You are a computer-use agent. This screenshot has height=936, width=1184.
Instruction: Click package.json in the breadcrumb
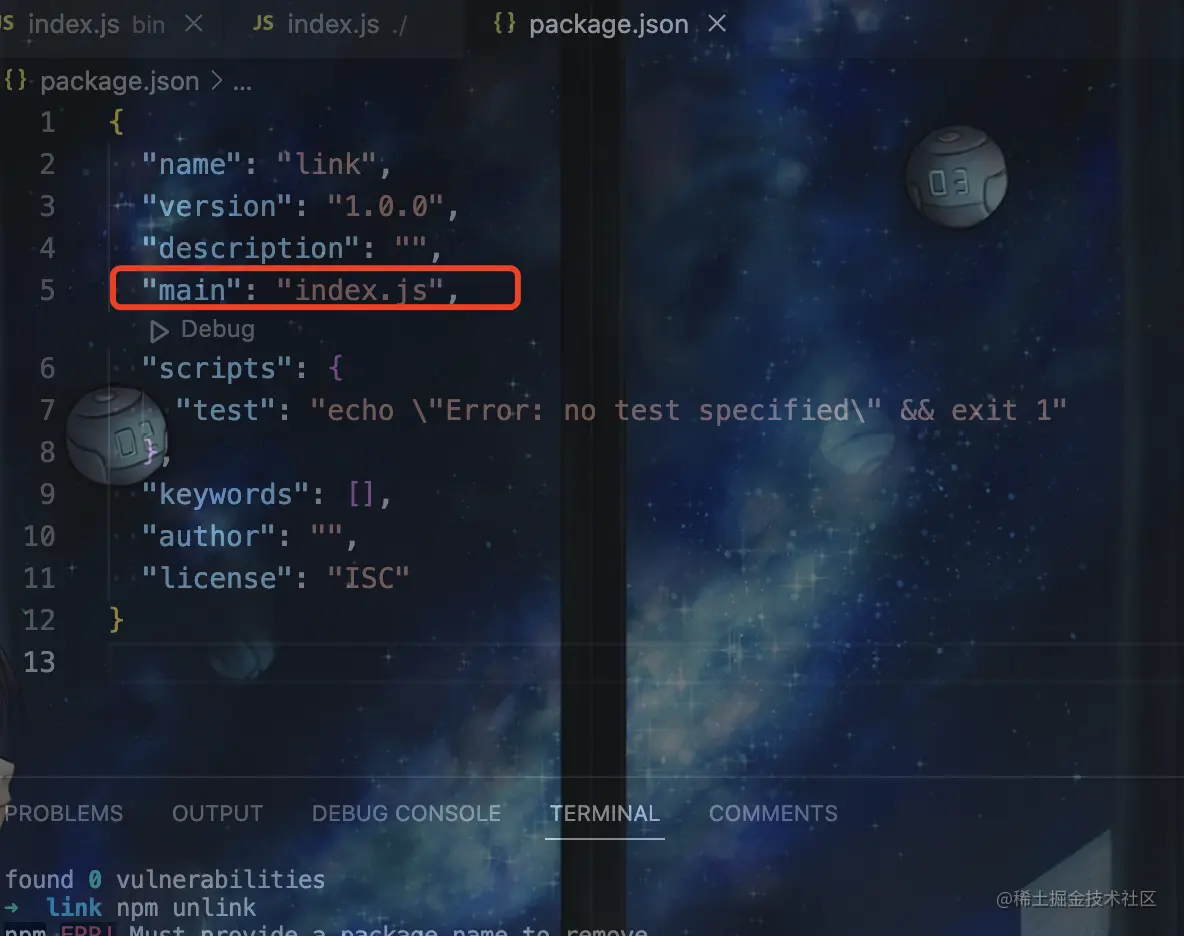pyautogui.click(x=119, y=81)
